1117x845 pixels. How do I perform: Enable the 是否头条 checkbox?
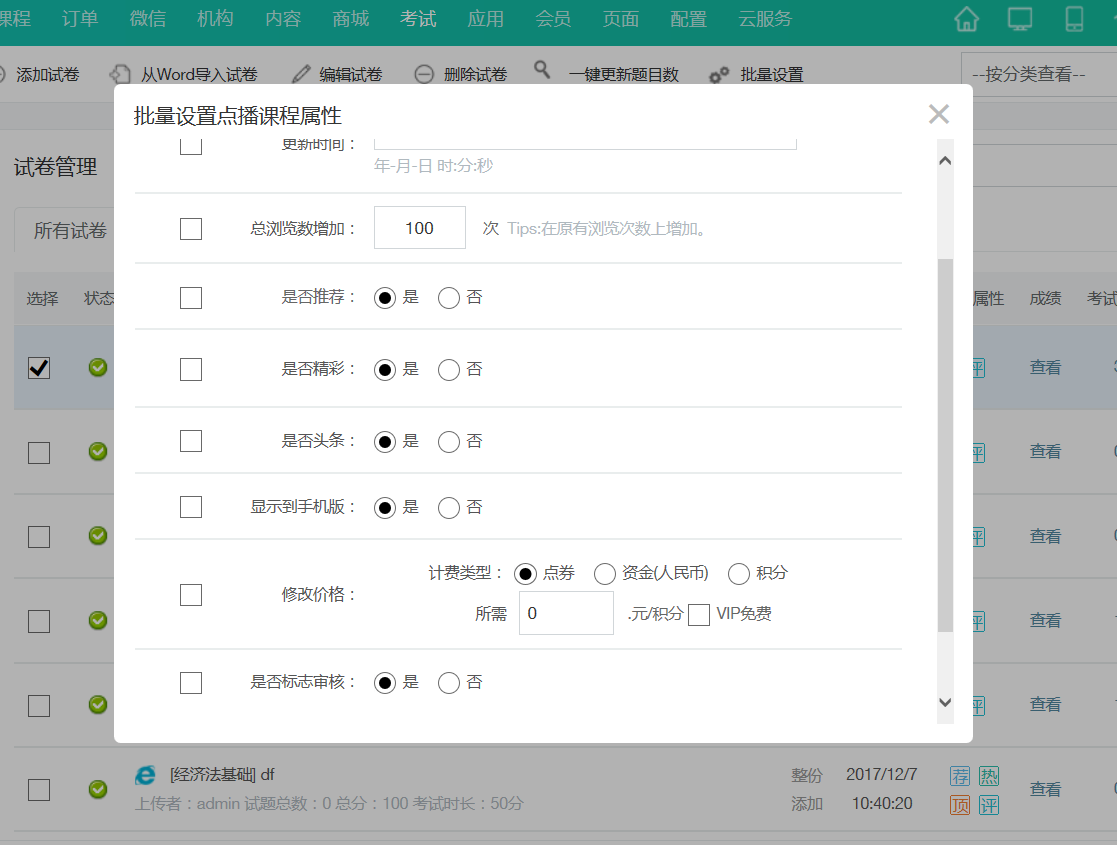191,441
